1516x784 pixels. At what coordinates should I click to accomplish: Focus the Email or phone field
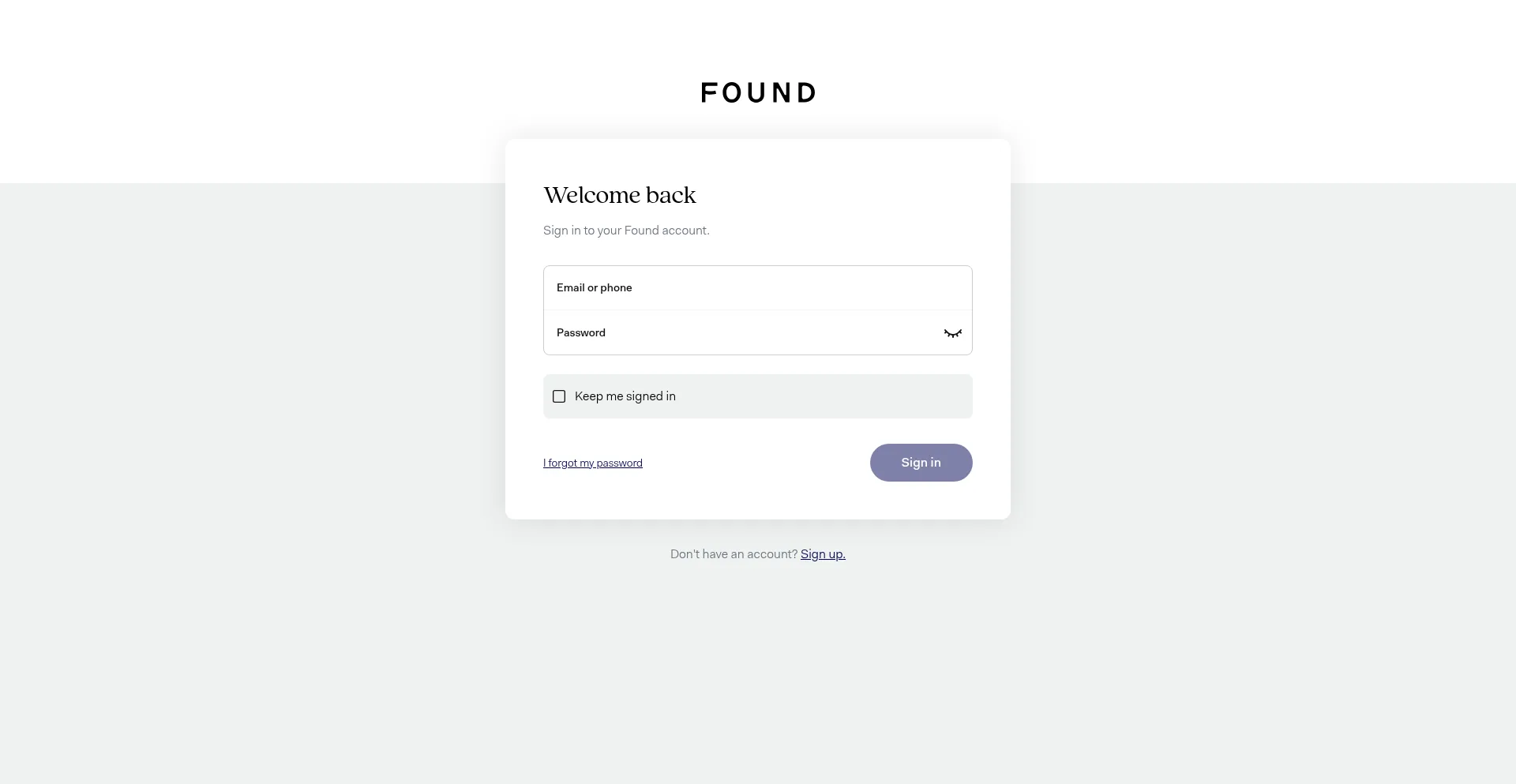[758, 288]
